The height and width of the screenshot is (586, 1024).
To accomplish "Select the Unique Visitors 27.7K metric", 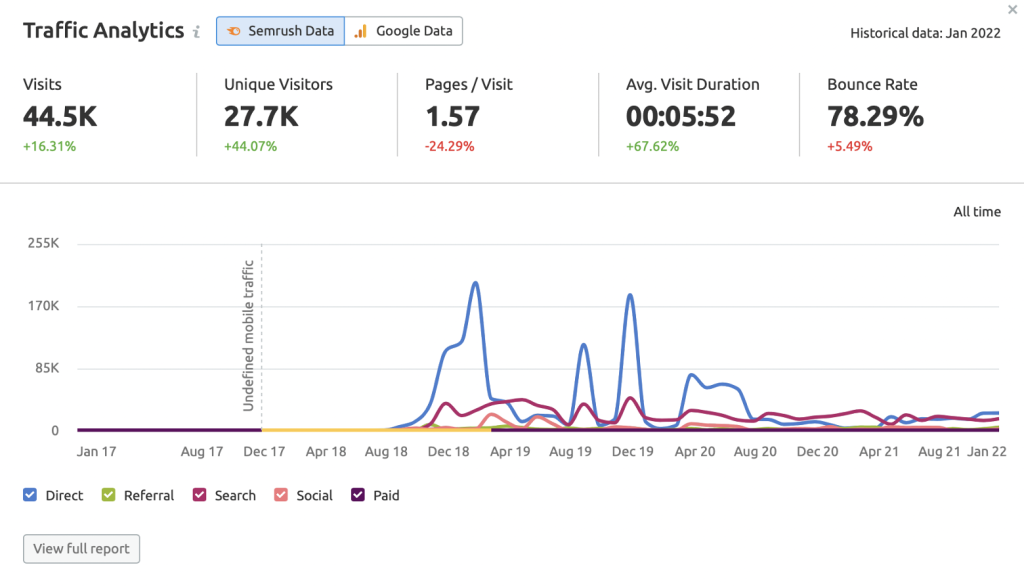I will (261, 116).
